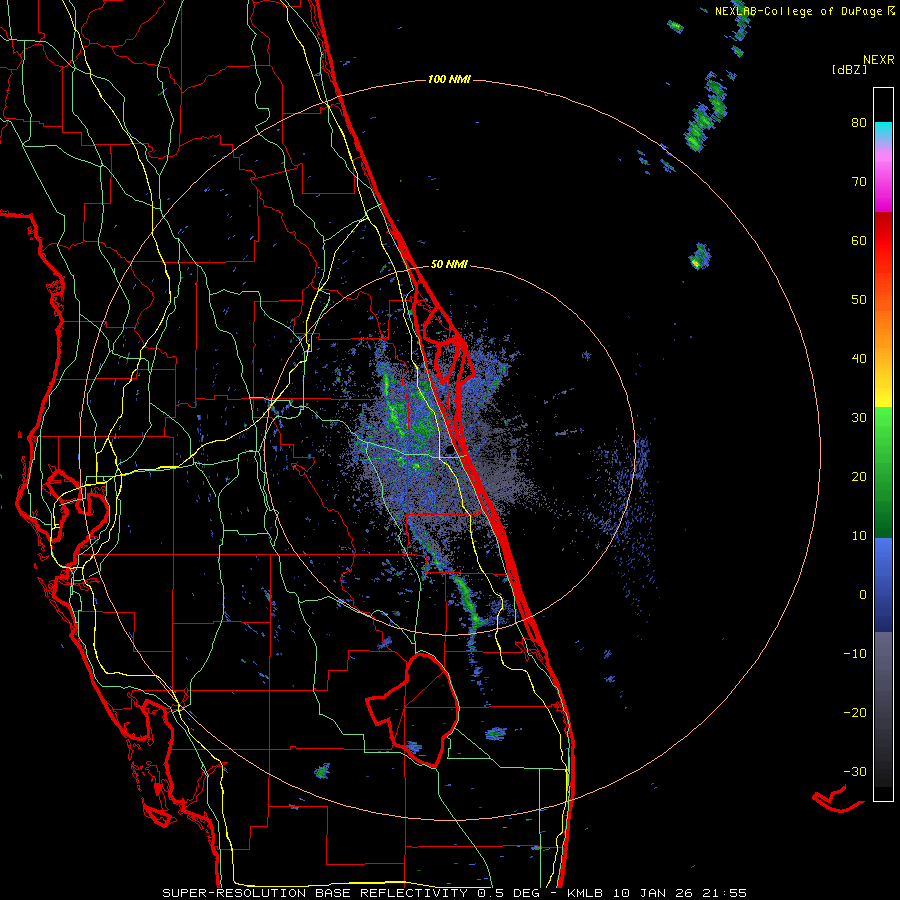Image resolution: width=900 pixels, height=900 pixels.
Task: Click the "10 JAN 26 21:55" timestamp
Action: (x=680, y=893)
